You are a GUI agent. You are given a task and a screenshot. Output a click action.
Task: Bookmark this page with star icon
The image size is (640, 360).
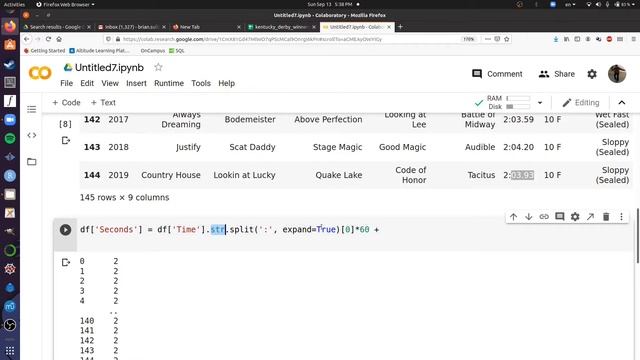[x=507, y=39]
